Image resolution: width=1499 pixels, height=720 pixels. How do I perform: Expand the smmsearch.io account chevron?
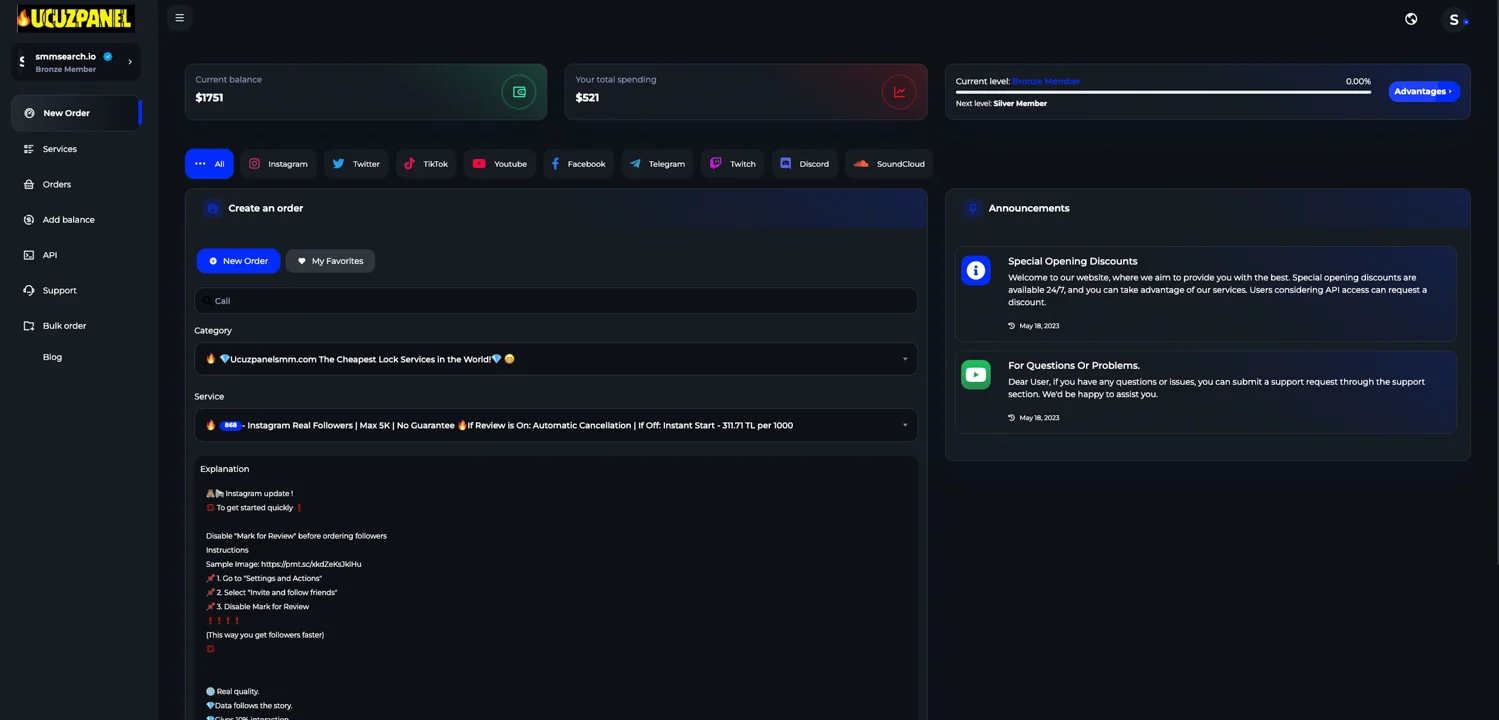pyautogui.click(x=130, y=62)
